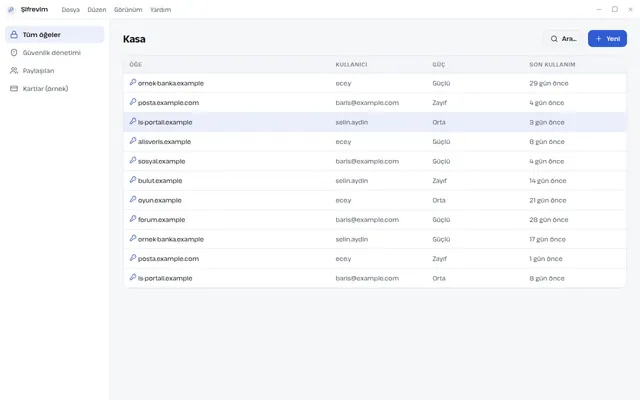
Task: Click the card icon beside Kartlar (örnek)
Action: (14, 89)
